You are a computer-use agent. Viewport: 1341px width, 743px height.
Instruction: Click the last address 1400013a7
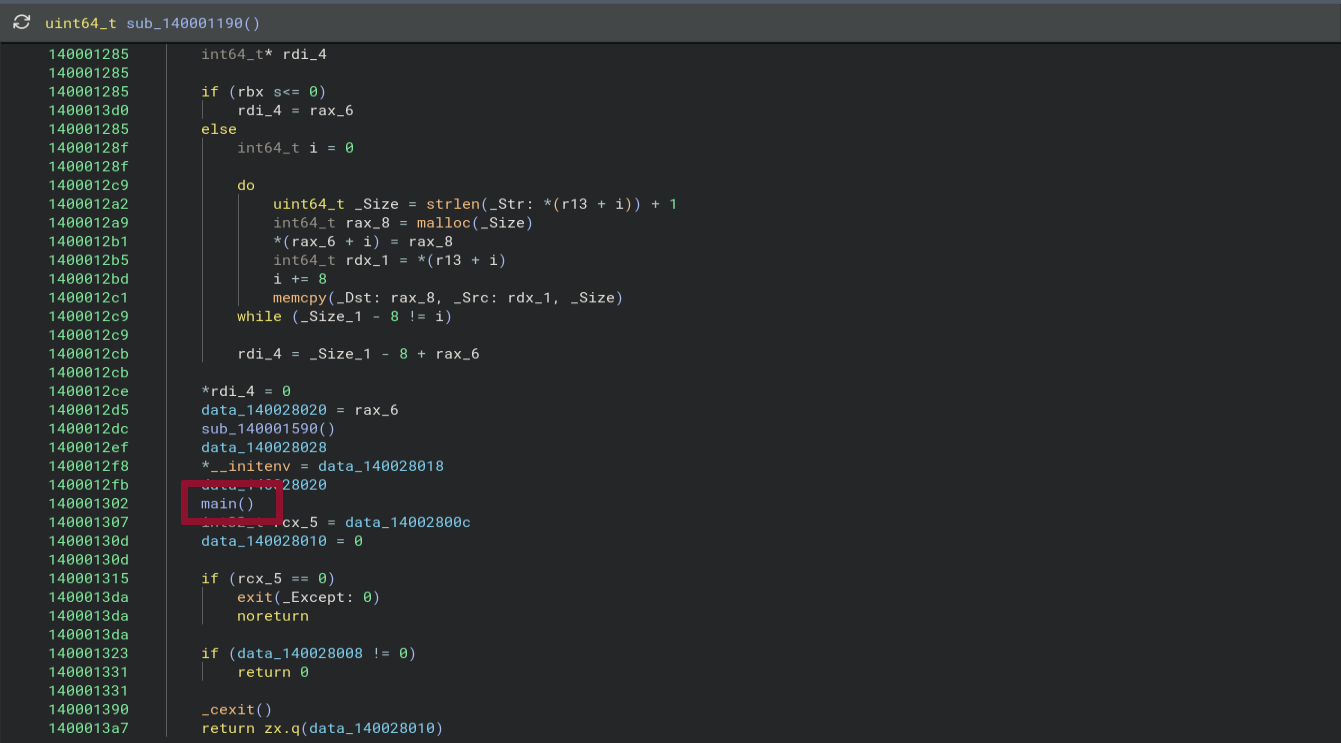click(x=88, y=729)
